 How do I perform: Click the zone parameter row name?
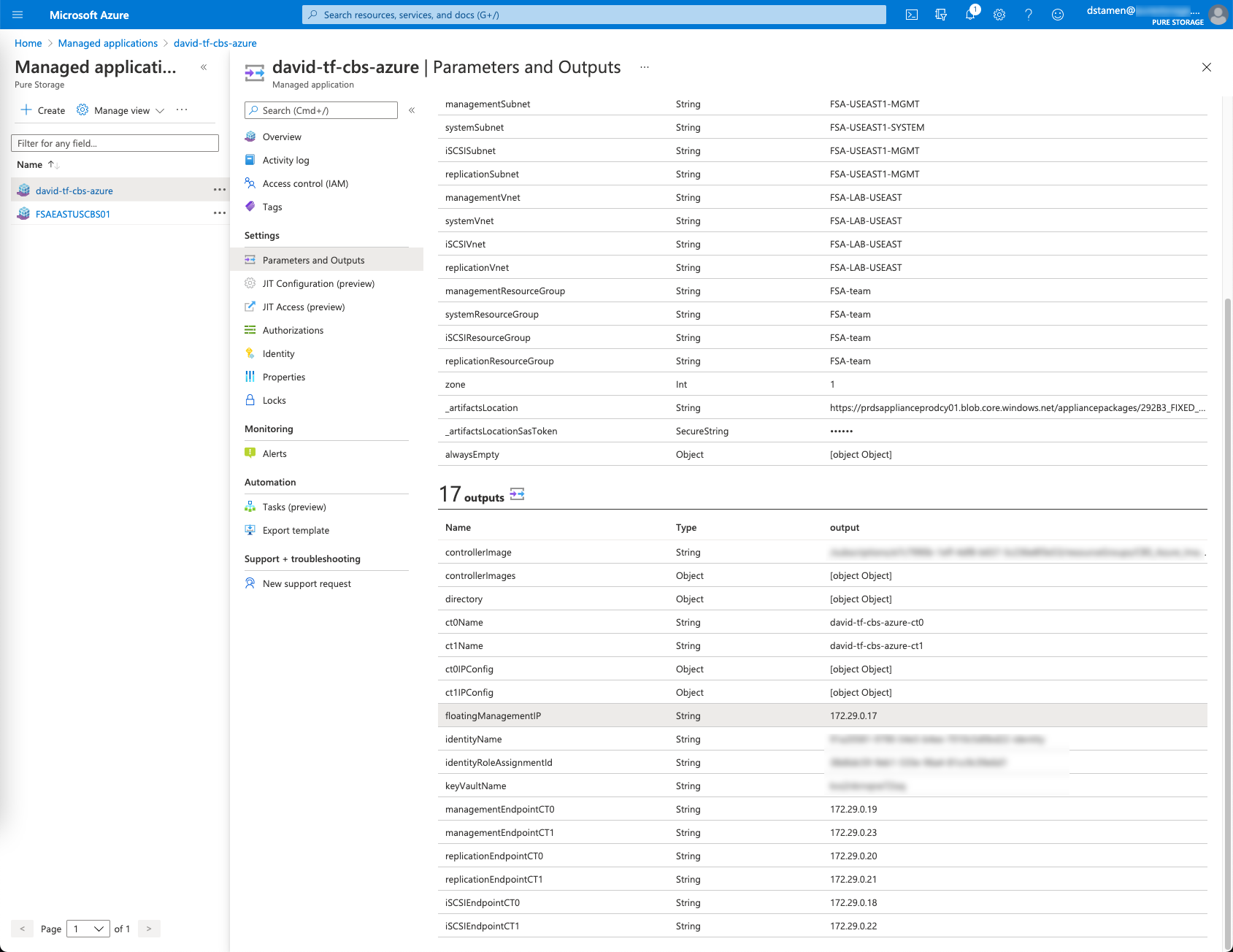[455, 384]
